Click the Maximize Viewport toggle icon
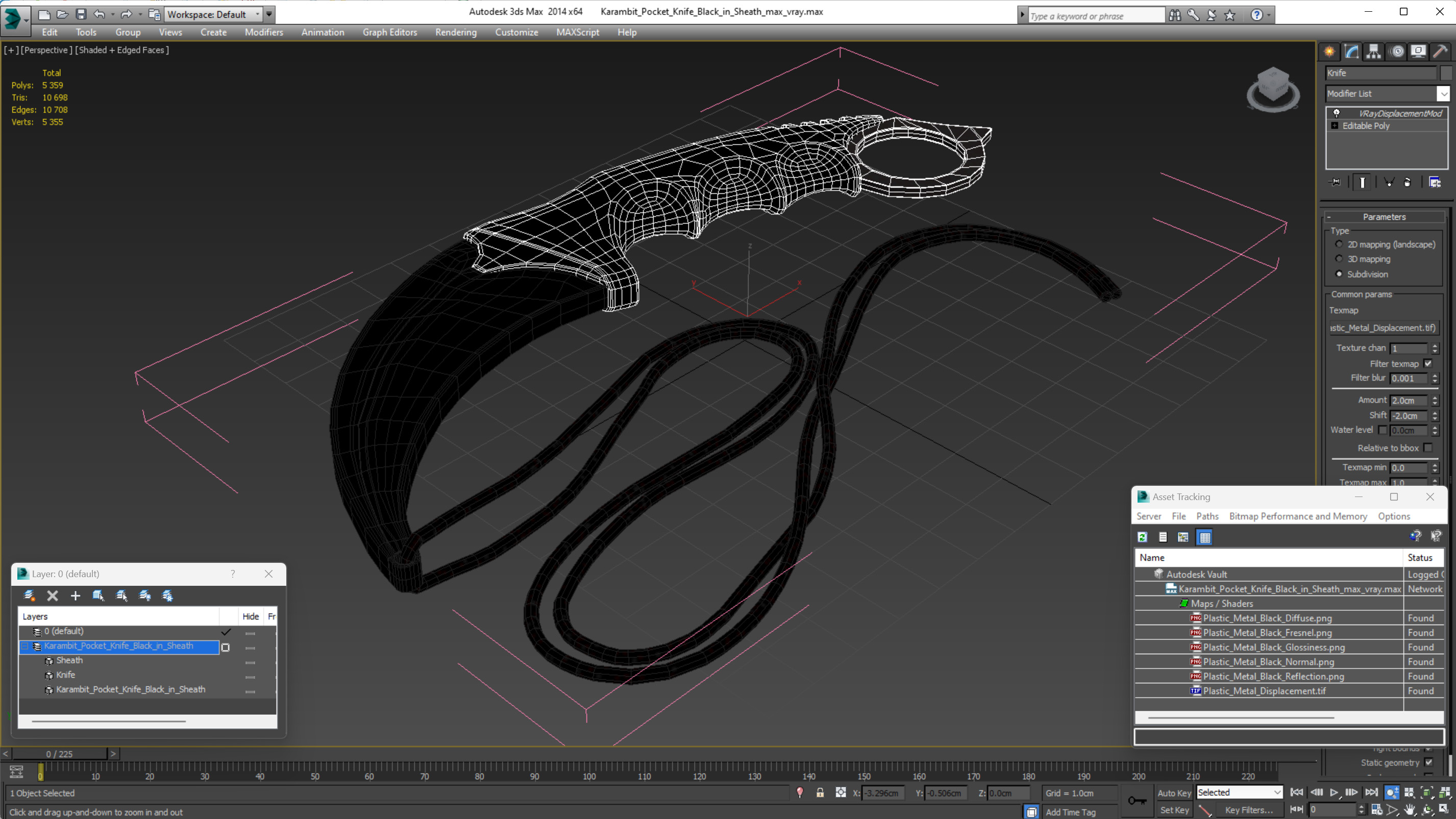 (1444, 809)
